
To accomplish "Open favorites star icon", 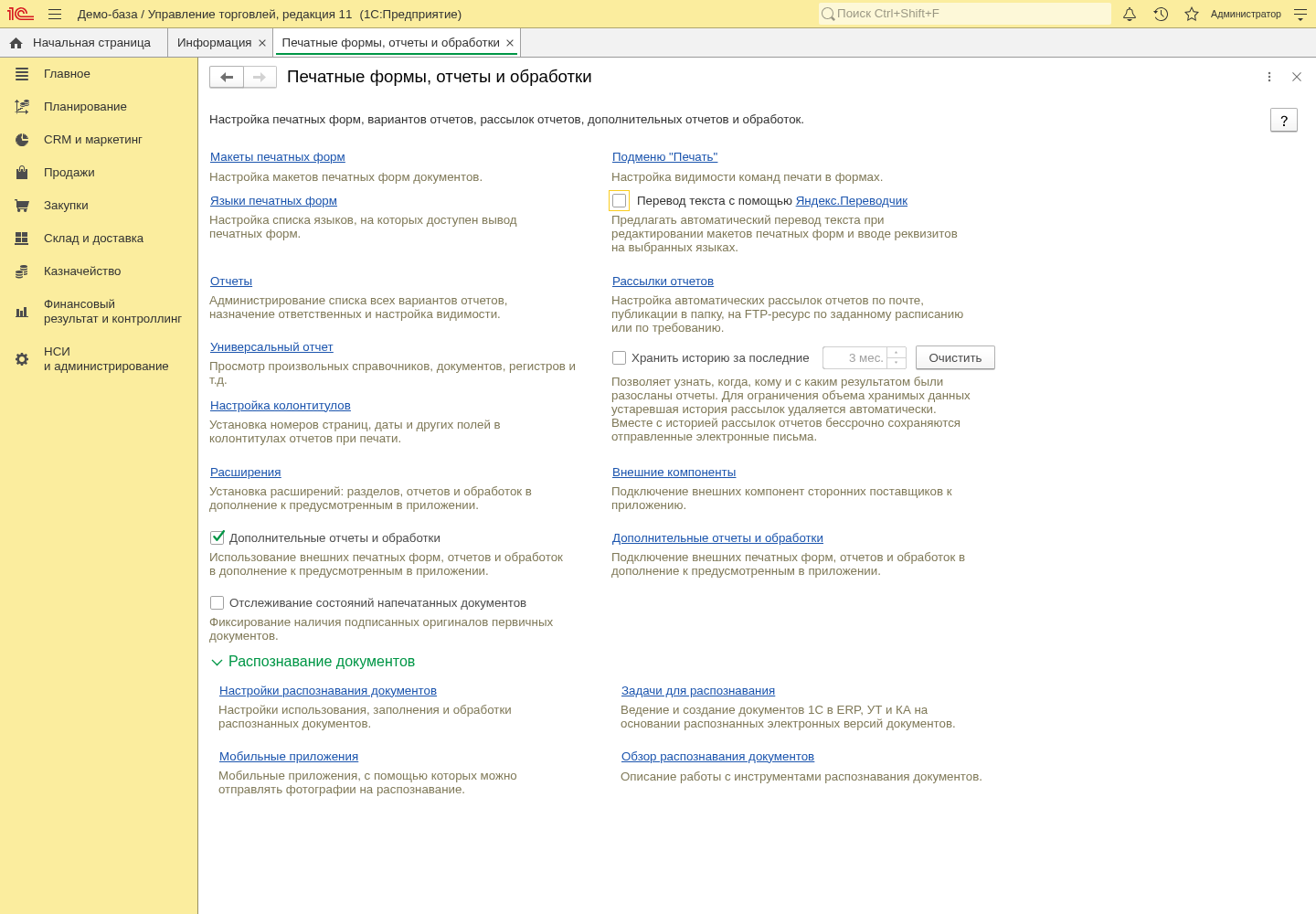I will 1192,14.
